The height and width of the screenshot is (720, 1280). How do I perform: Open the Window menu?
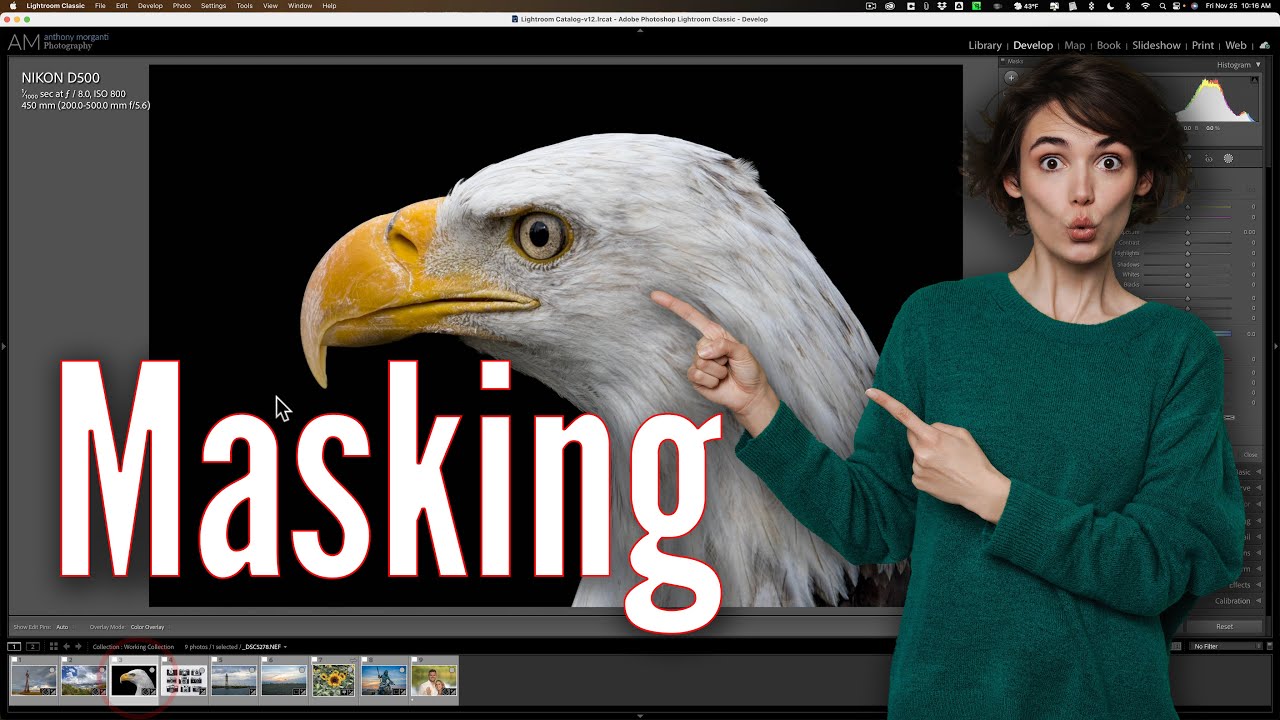[300, 6]
